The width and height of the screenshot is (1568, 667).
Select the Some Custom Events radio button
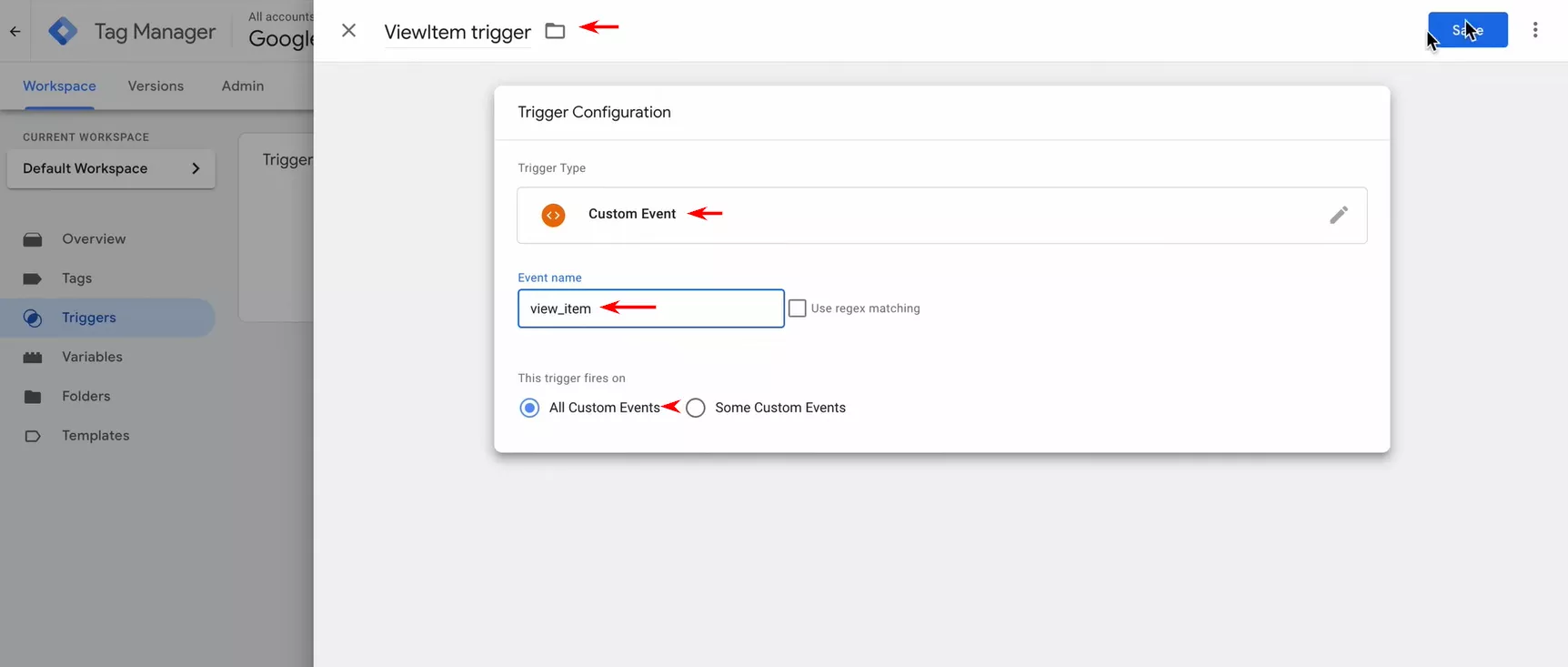[696, 408]
